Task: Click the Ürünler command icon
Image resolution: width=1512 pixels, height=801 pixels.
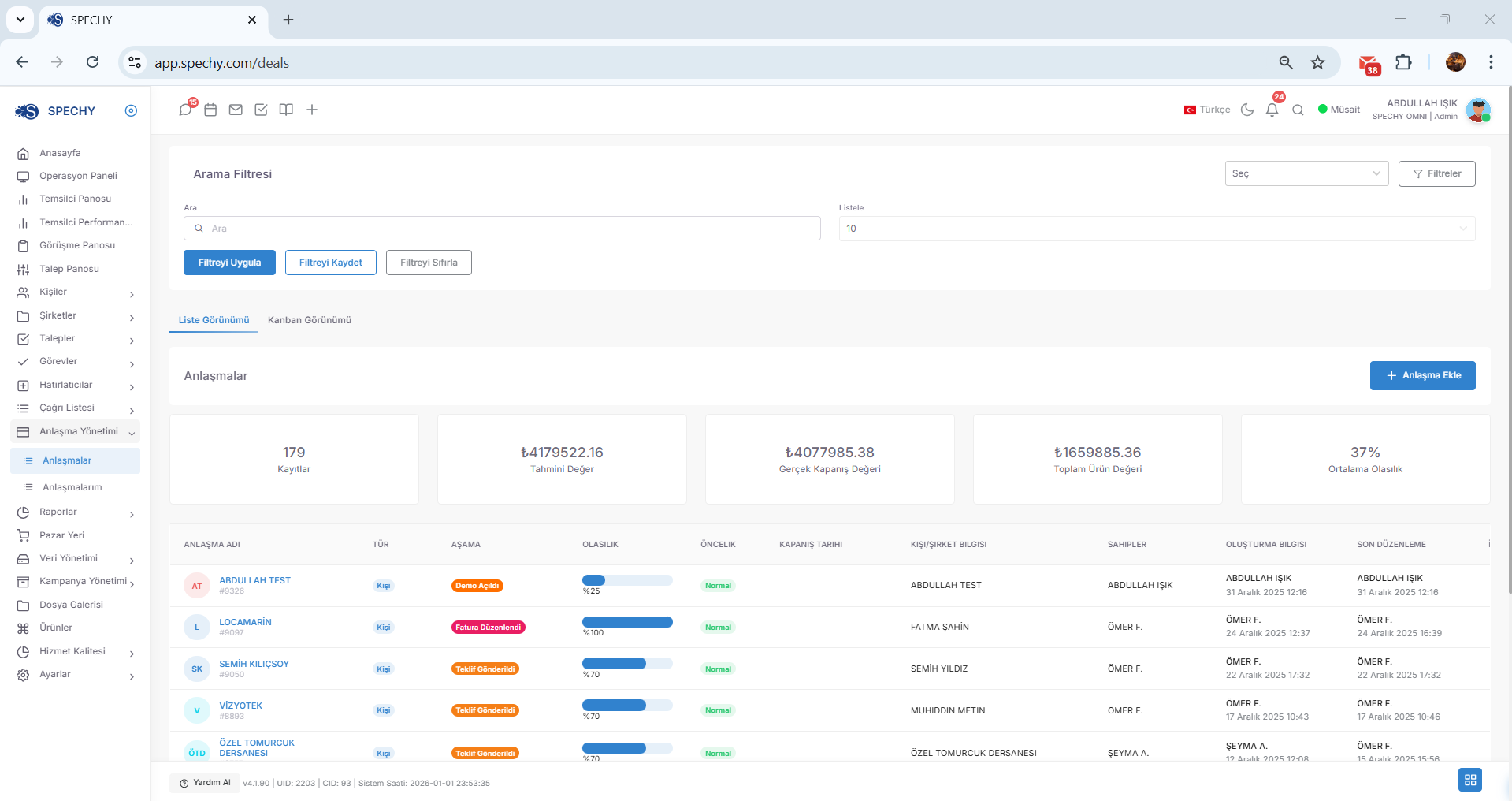Action: coord(23,628)
